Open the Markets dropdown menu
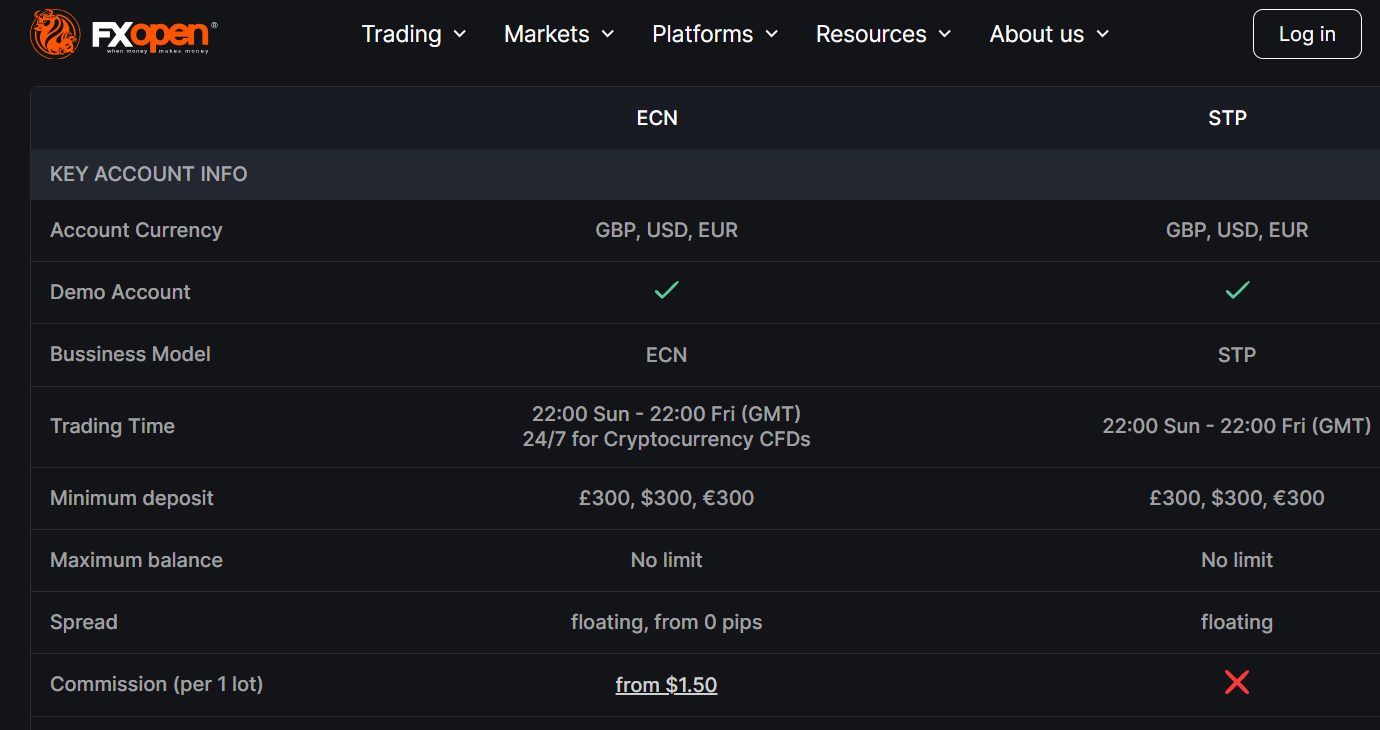 point(559,34)
